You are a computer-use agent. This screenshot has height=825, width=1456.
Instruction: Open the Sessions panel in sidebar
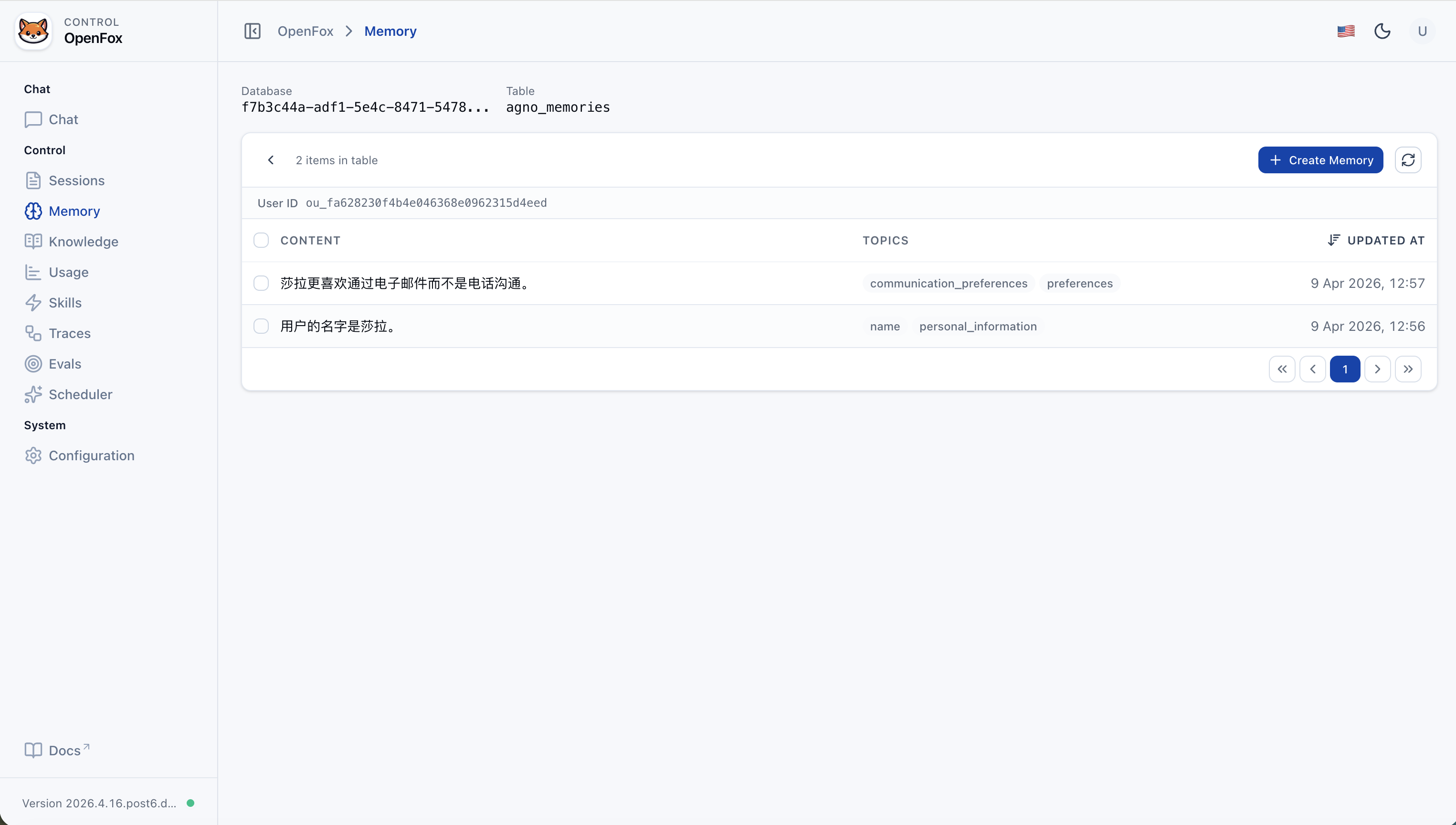[x=76, y=180]
